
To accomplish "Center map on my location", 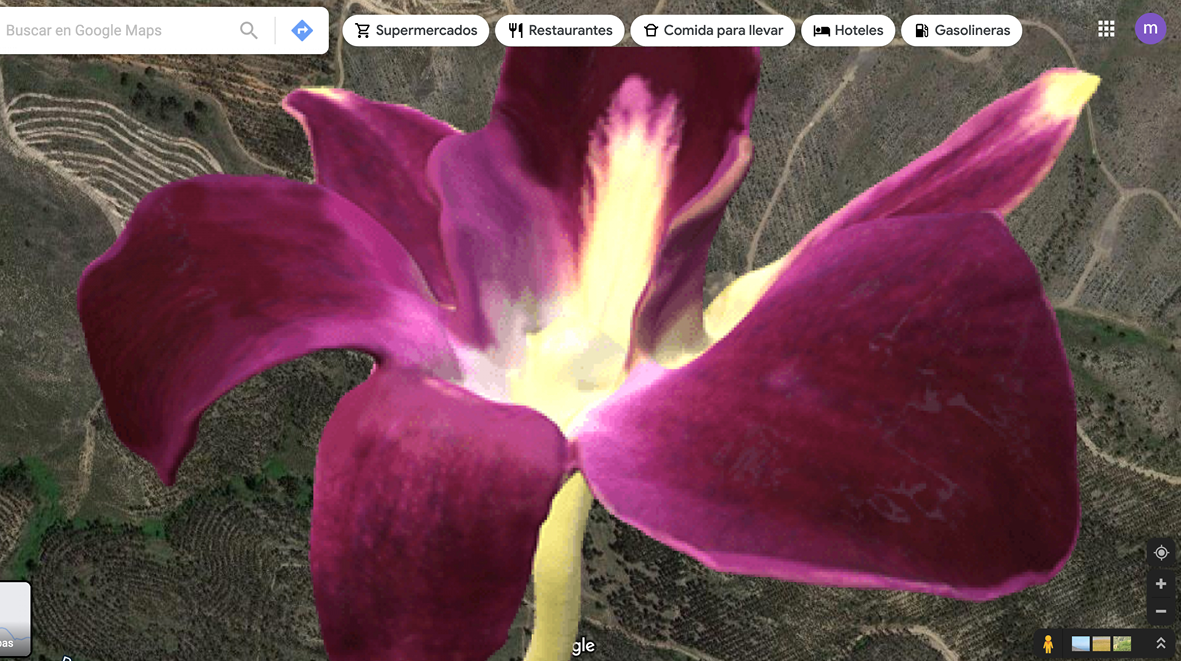I will click(x=1161, y=553).
